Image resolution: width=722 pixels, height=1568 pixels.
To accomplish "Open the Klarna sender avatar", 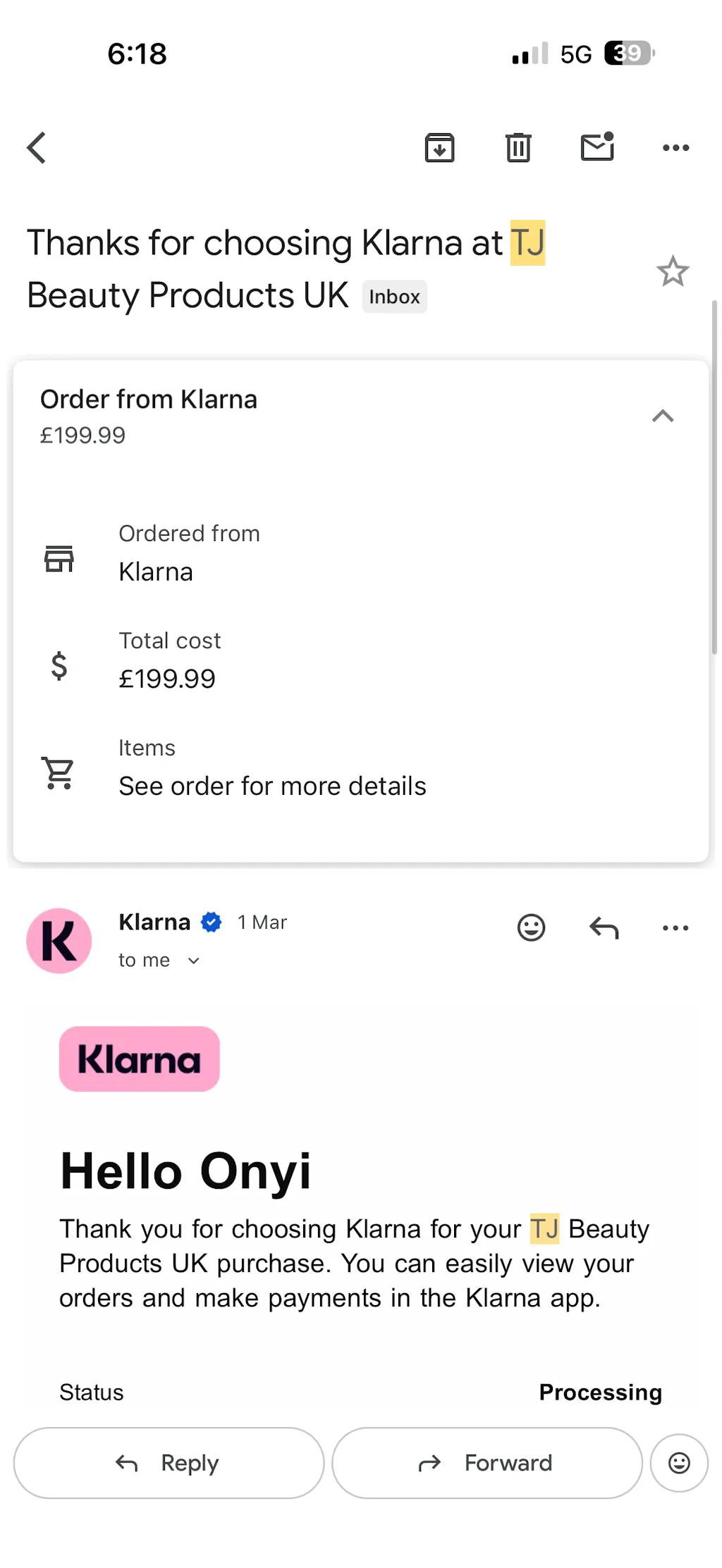I will pyautogui.click(x=59, y=941).
